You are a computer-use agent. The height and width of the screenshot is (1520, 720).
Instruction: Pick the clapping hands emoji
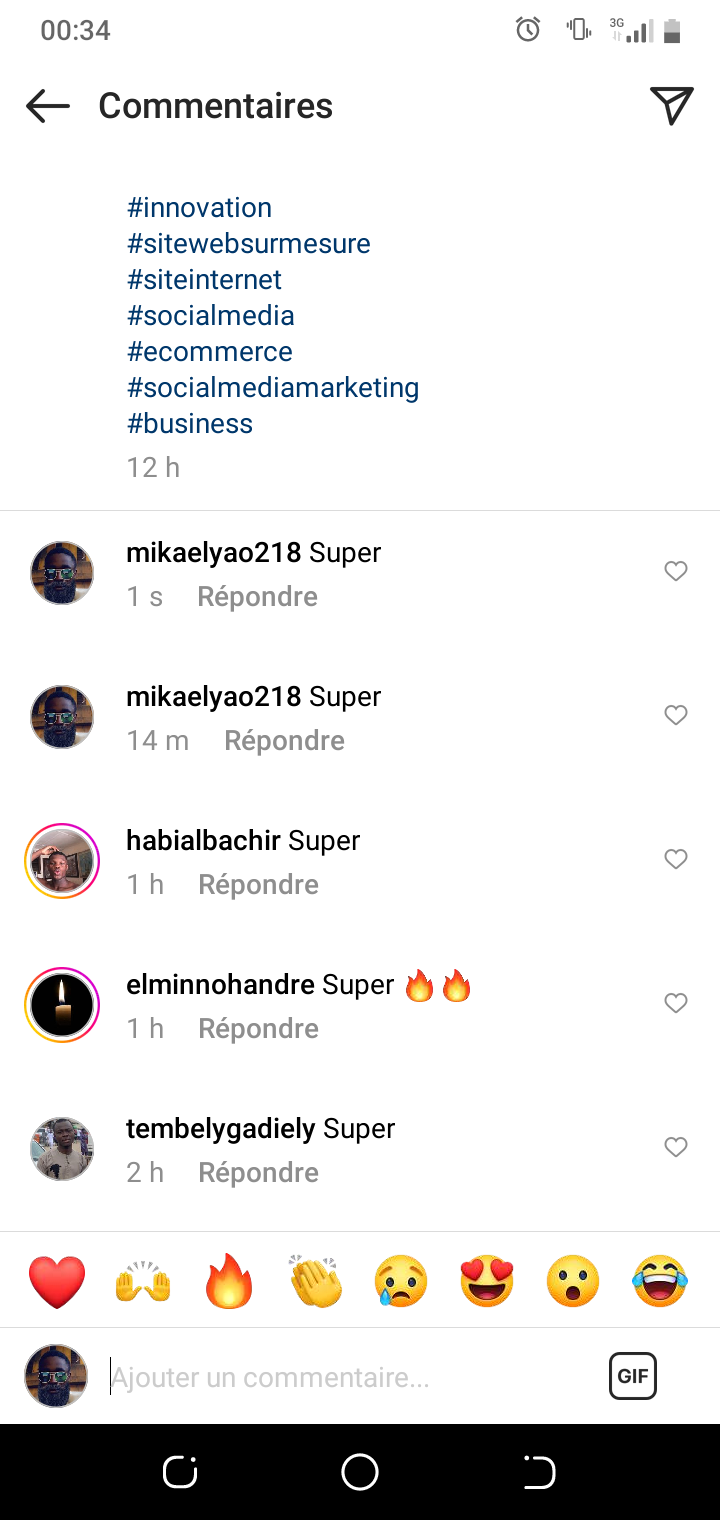(316, 1281)
